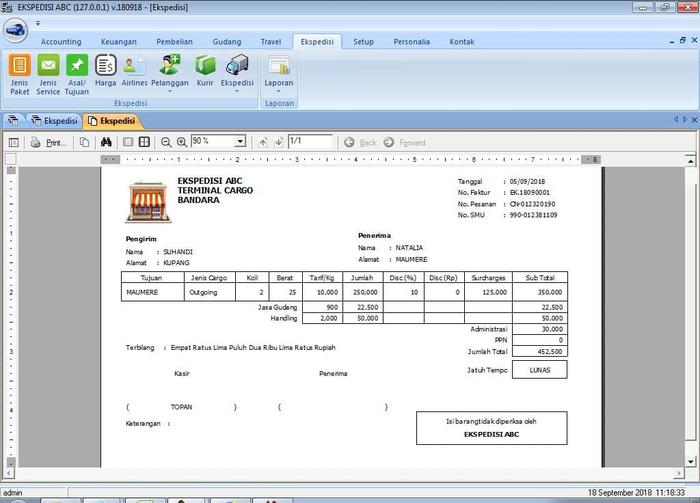This screenshot has width=700, height=503.
Task: Open the Gudang ribbon tab
Action: point(227,42)
